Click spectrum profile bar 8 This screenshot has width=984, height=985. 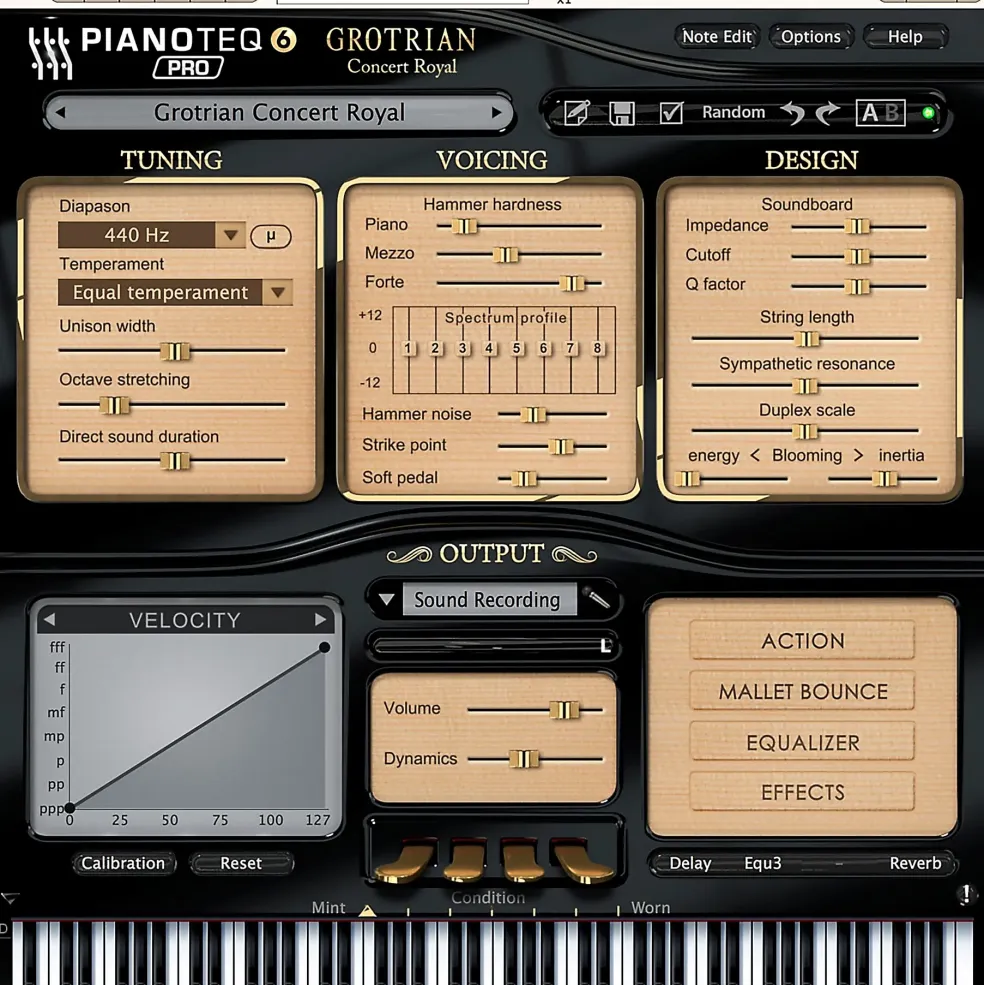tap(598, 349)
